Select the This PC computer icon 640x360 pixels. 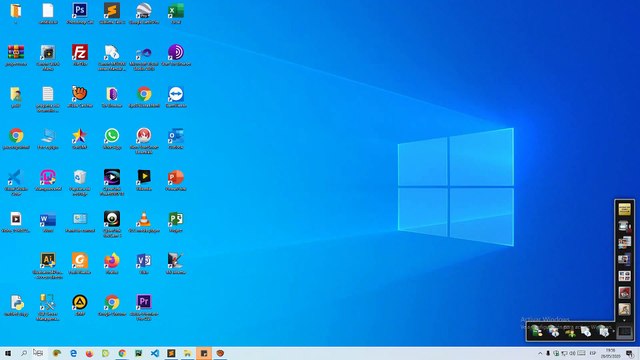48,138
